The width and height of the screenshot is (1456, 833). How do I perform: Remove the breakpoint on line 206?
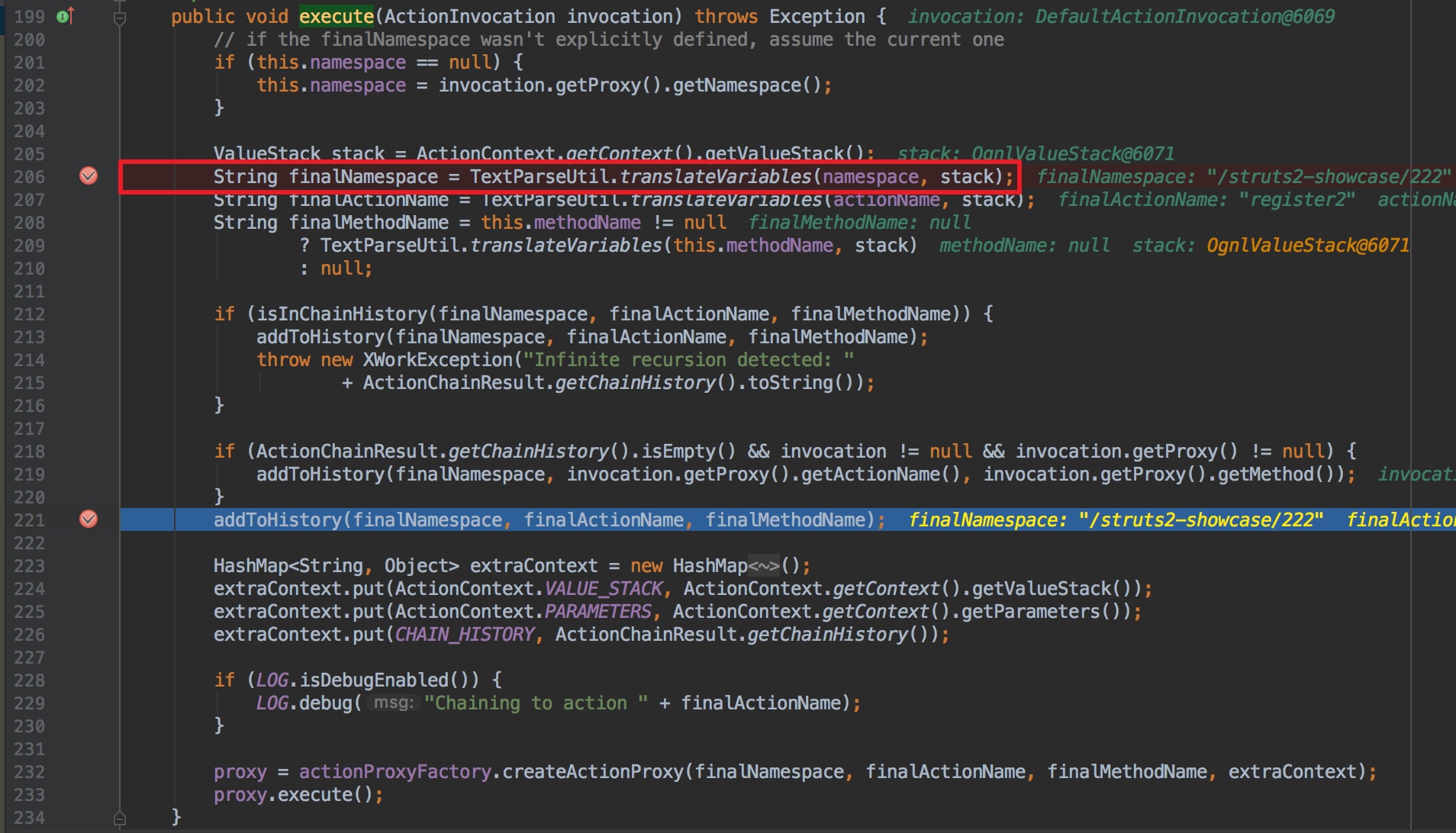[89, 176]
